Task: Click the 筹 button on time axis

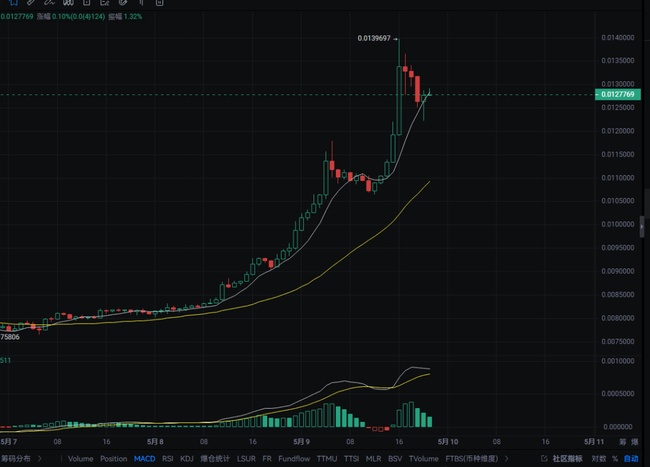Action: click(x=623, y=442)
